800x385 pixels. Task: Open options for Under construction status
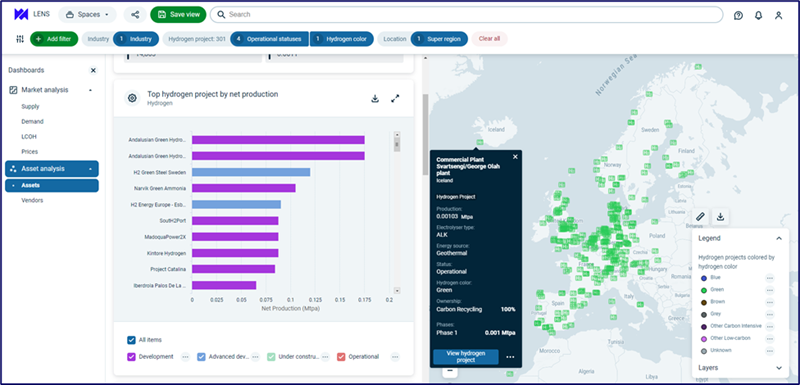tap(325, 357)
